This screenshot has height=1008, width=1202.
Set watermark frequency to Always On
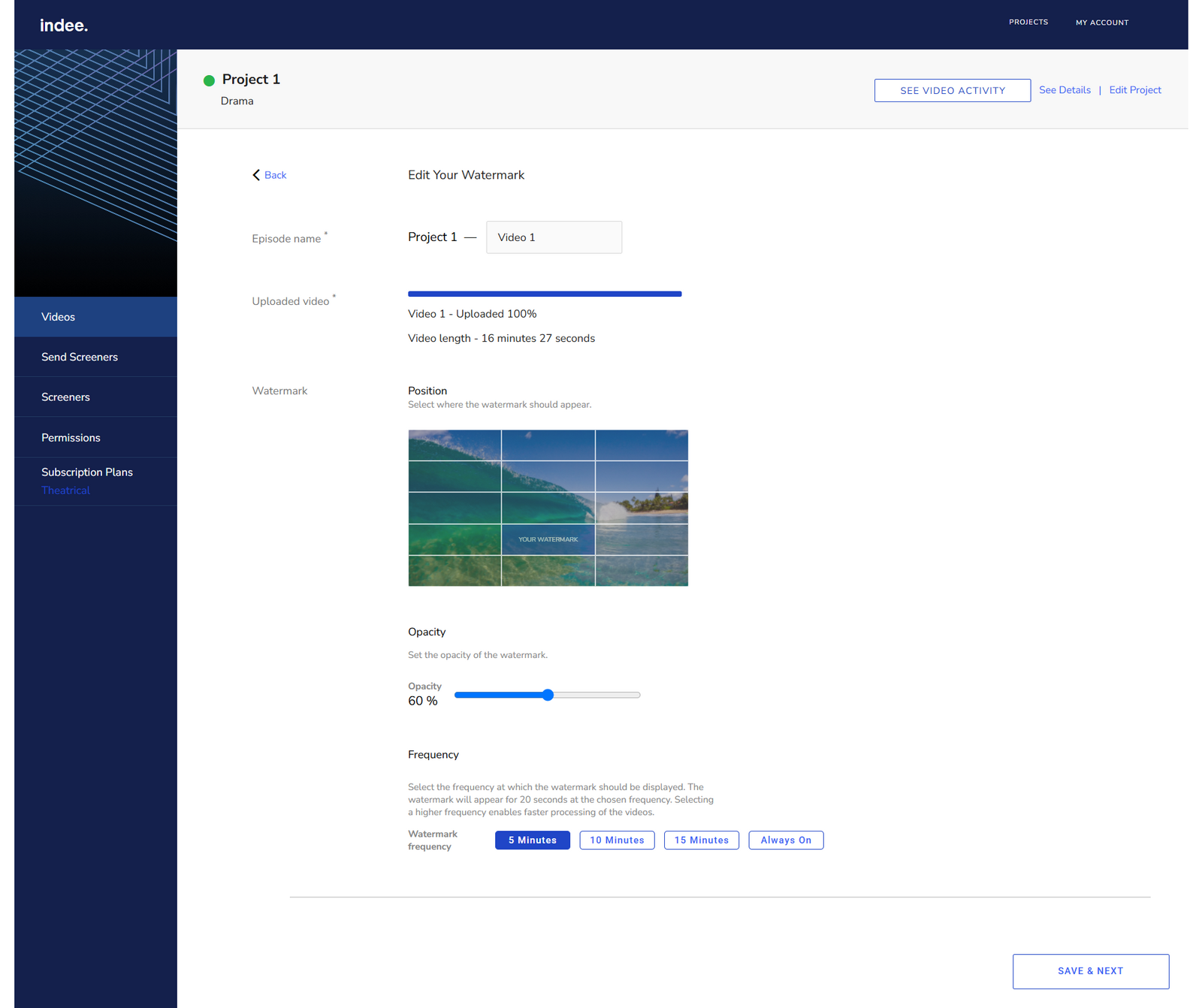click(786, 840)
